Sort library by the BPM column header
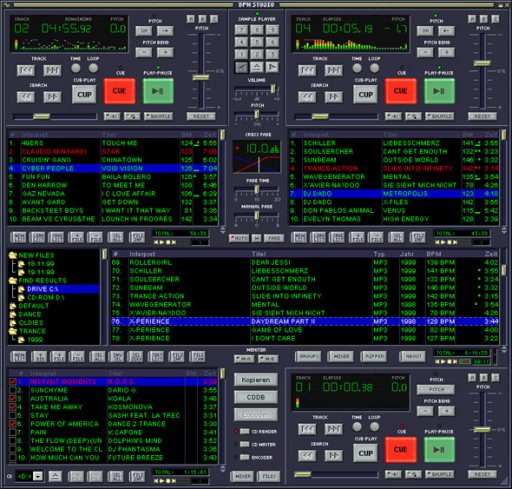Screen dimensions: 512x489 pyautogui.click(x=434, y=254)
